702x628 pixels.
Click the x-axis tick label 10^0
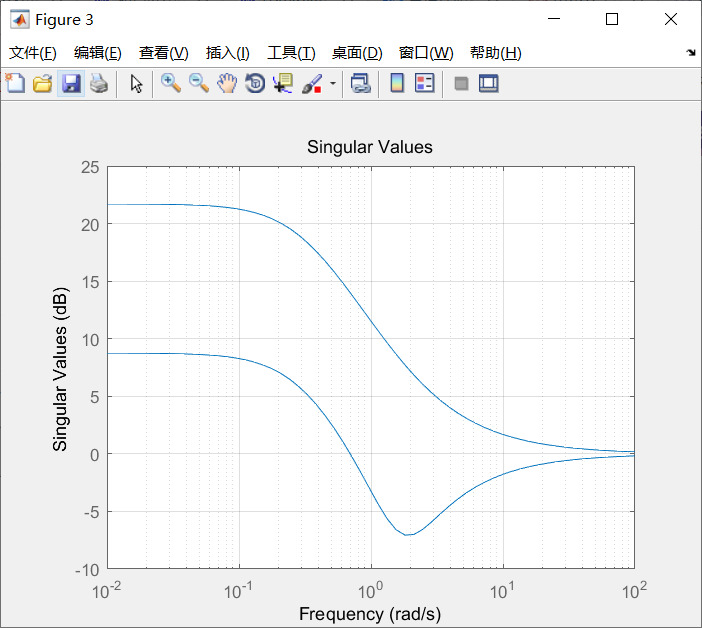tap(370, 590)
